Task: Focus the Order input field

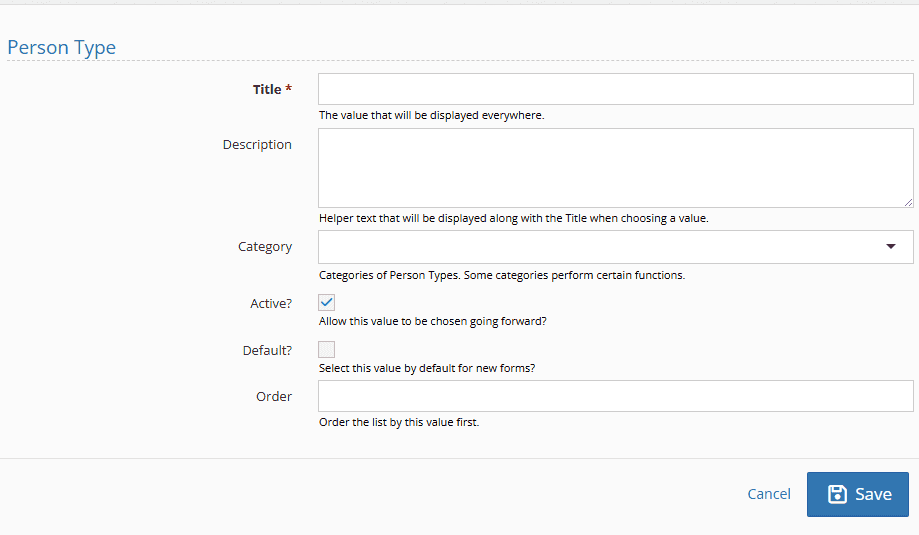Action: [x=615, y=396]
